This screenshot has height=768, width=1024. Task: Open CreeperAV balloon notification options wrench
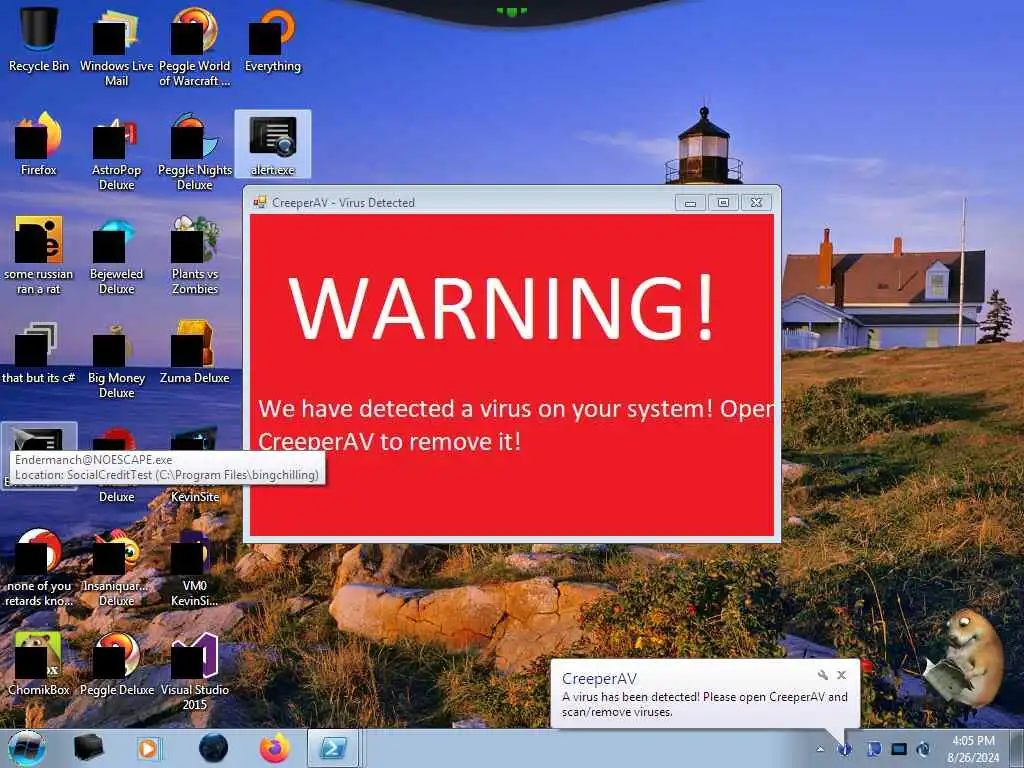pyautogui.click(x=823, y=675)
